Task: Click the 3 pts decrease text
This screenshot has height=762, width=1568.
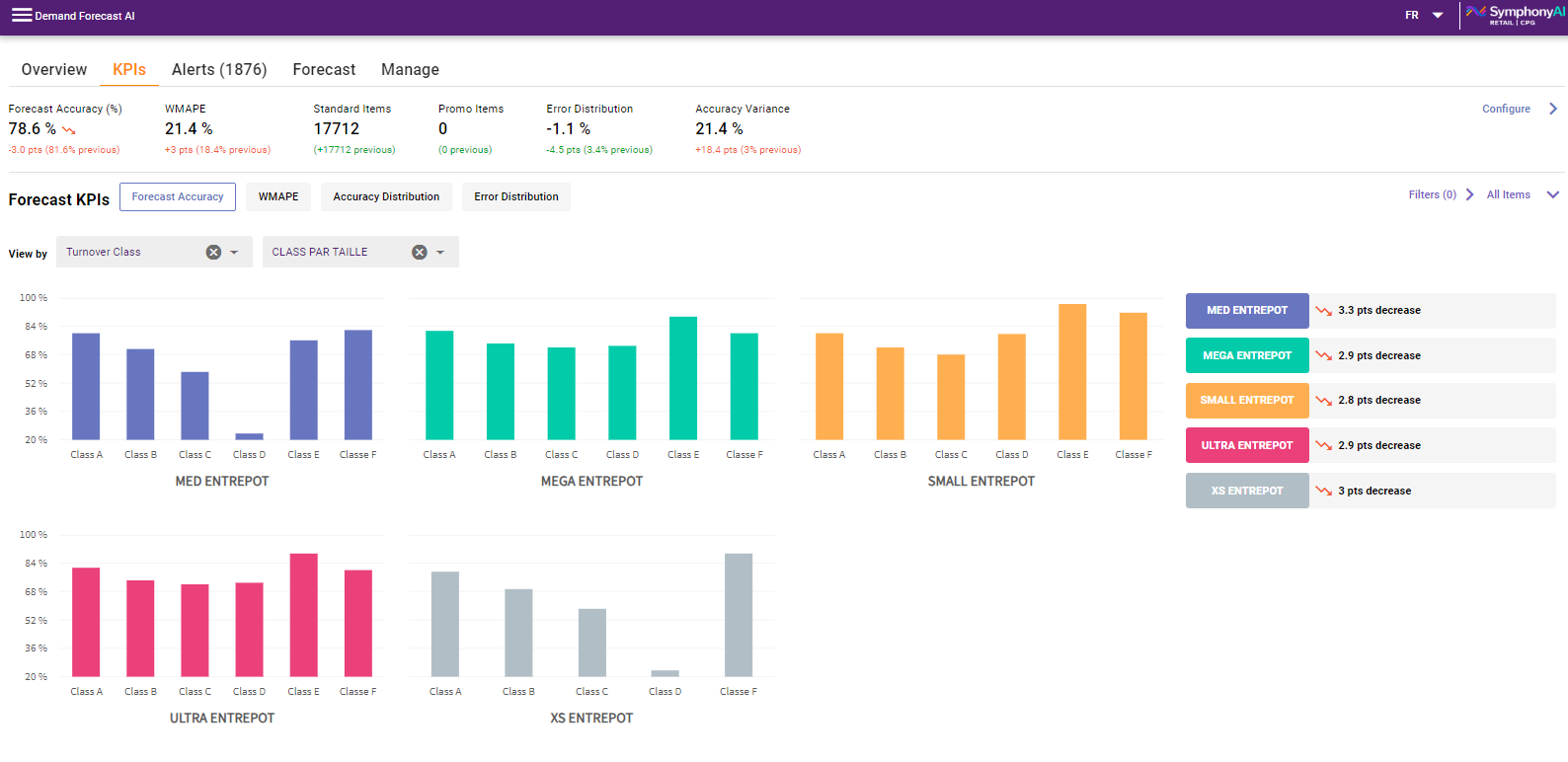Action: 1374,491
